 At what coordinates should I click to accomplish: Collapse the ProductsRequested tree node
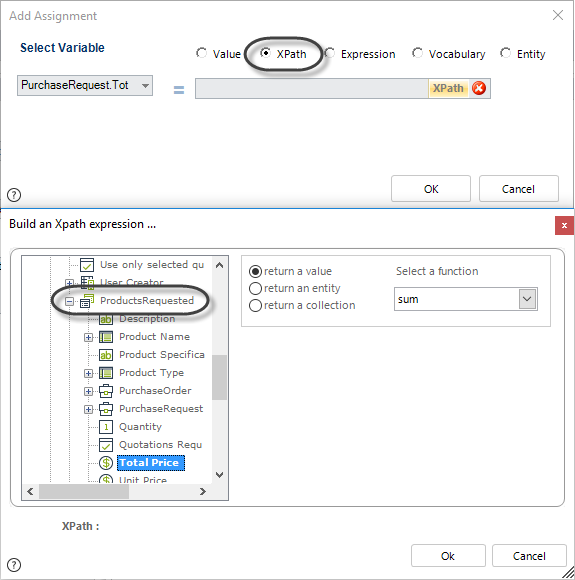pyautogui.click(x=69, y=302)
